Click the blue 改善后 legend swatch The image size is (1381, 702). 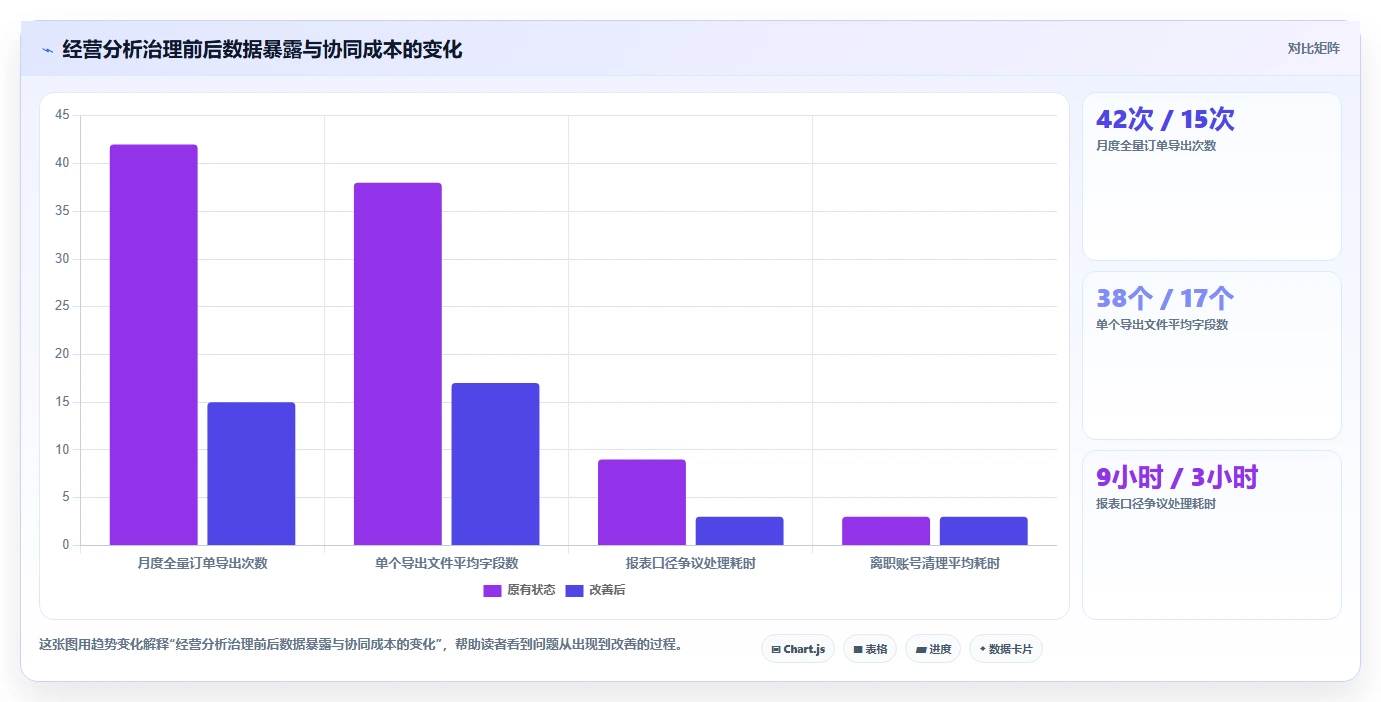pos(574,590)
